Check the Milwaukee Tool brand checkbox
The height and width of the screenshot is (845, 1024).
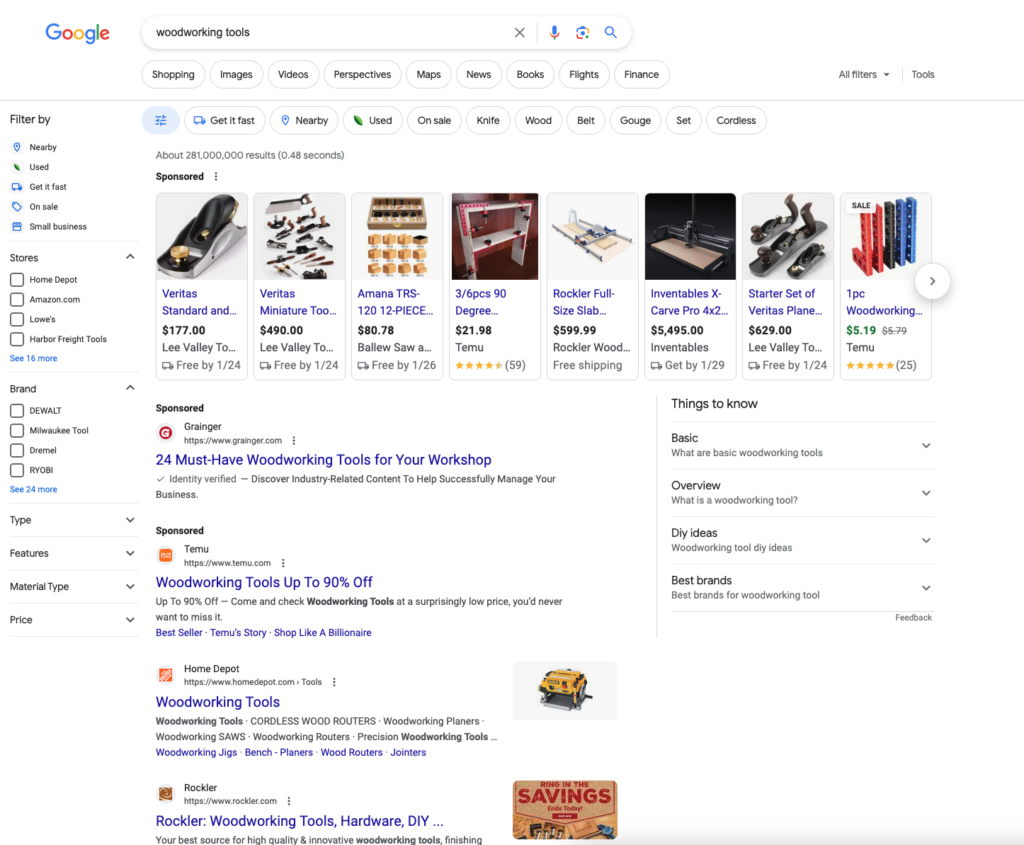pos(17,430)
